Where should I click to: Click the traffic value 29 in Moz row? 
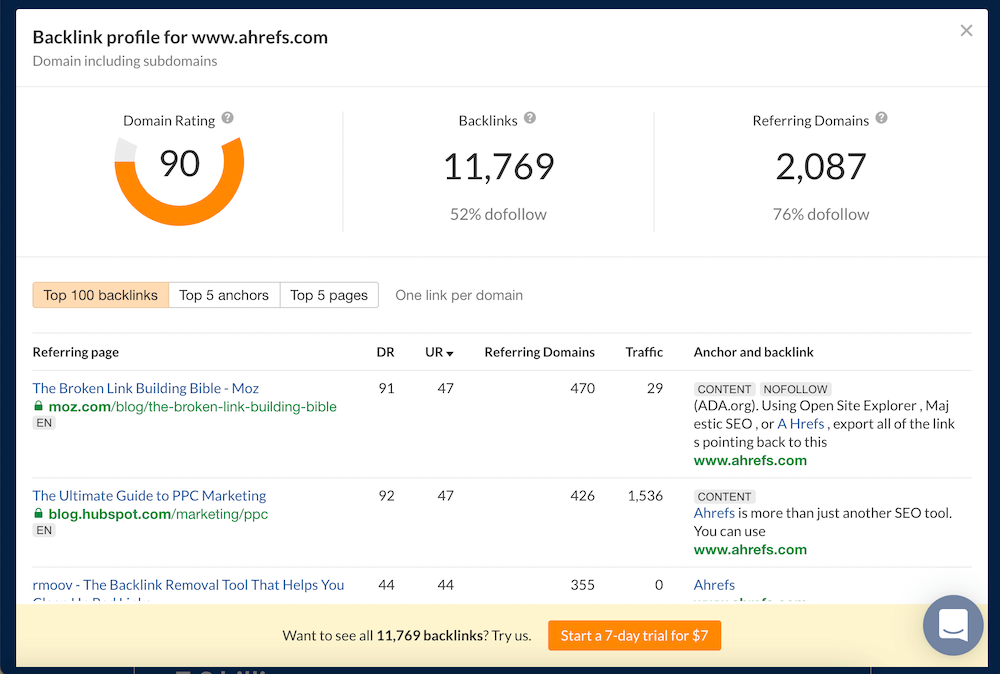pyautogui.click(x=654, y=388)
